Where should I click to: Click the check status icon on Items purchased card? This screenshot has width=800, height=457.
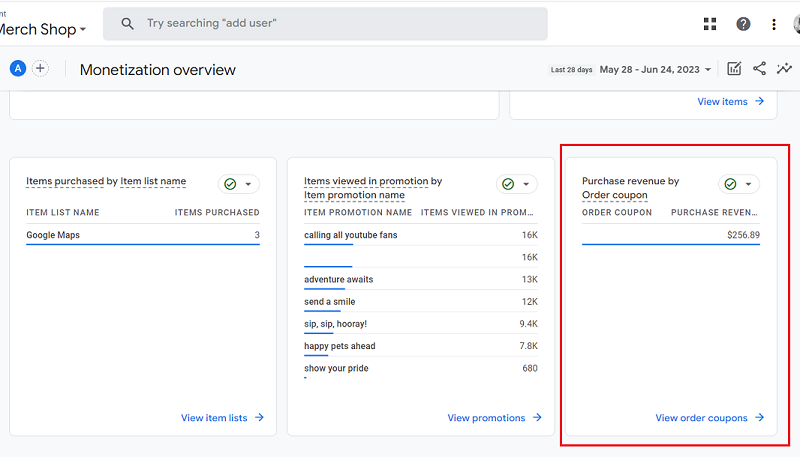pyautogui.click(x=230, y=184)
